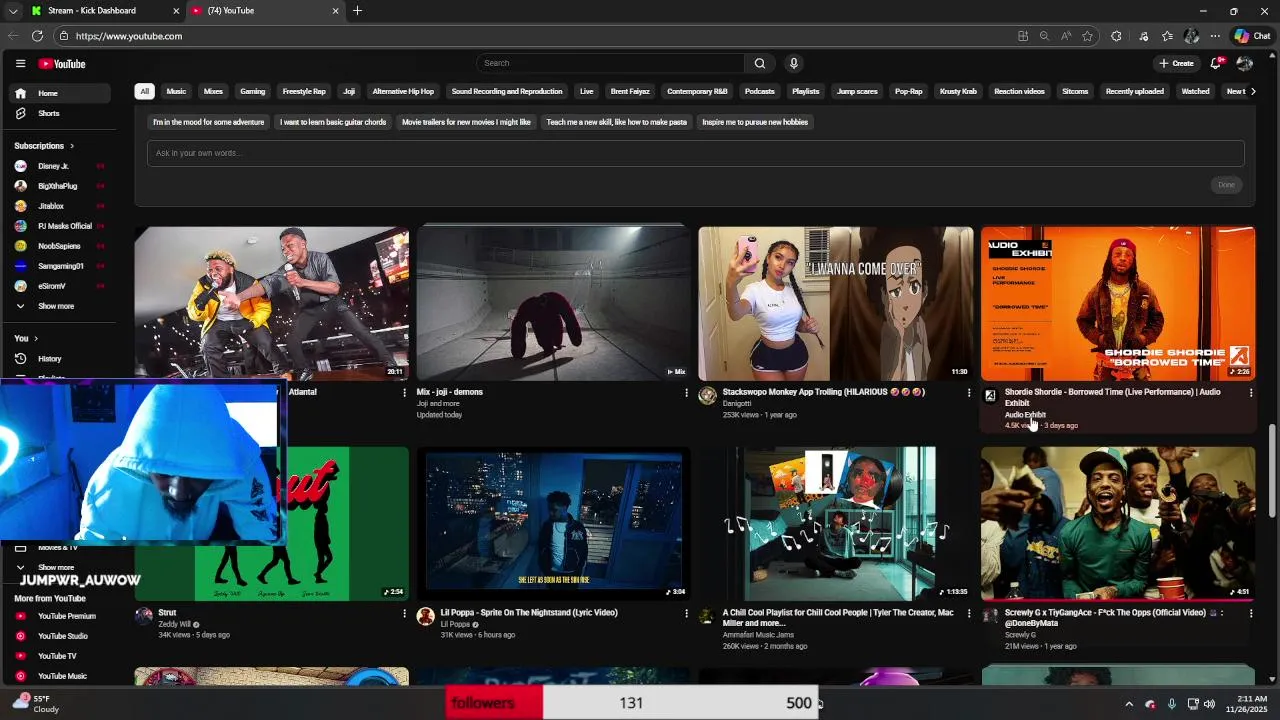
Task: Open the Copilot Chat button
Action: 1252,36
